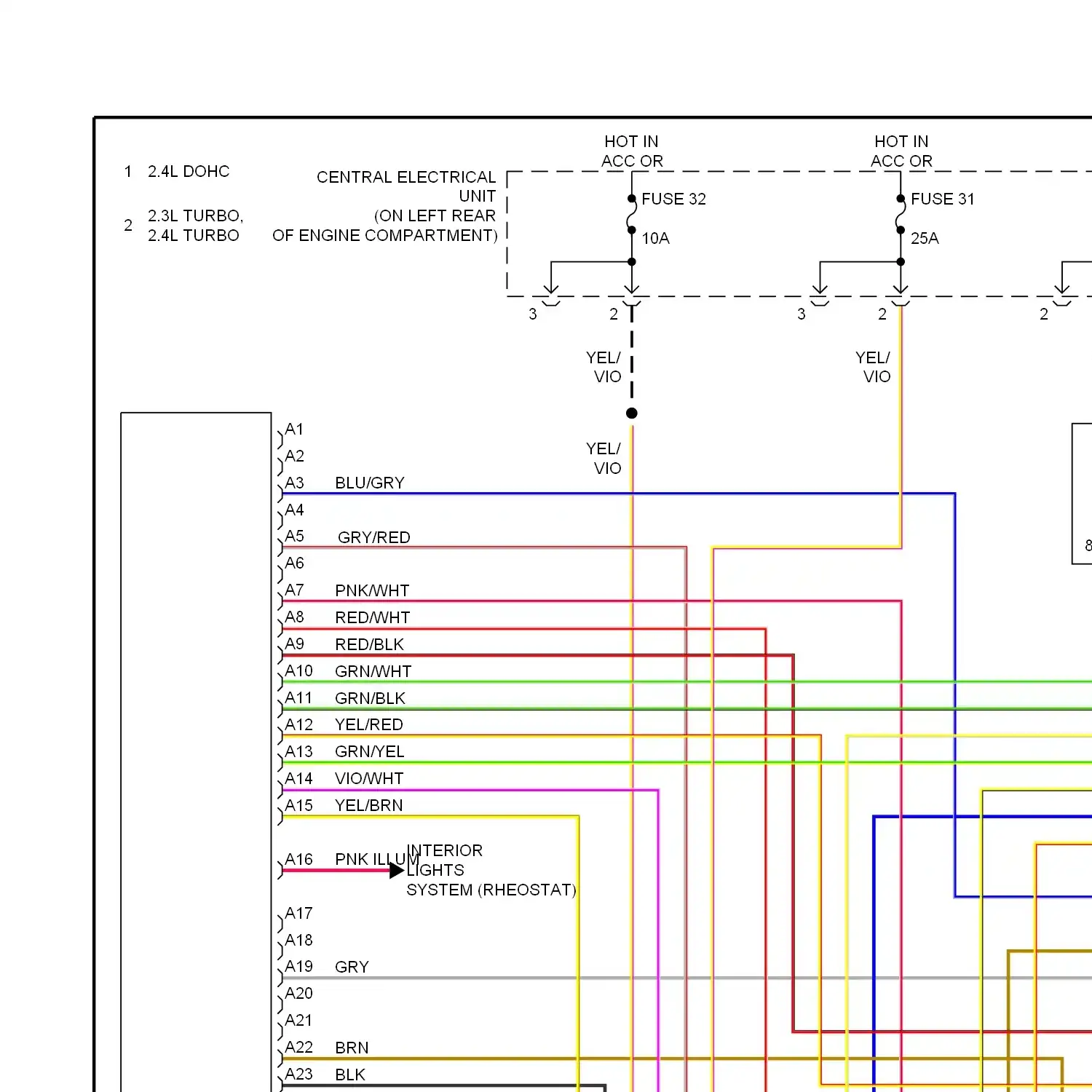The width and height of the screenshot is (1092, 1092).
Task: Click the FUSE 31 label
Action: tap(942, 199)
